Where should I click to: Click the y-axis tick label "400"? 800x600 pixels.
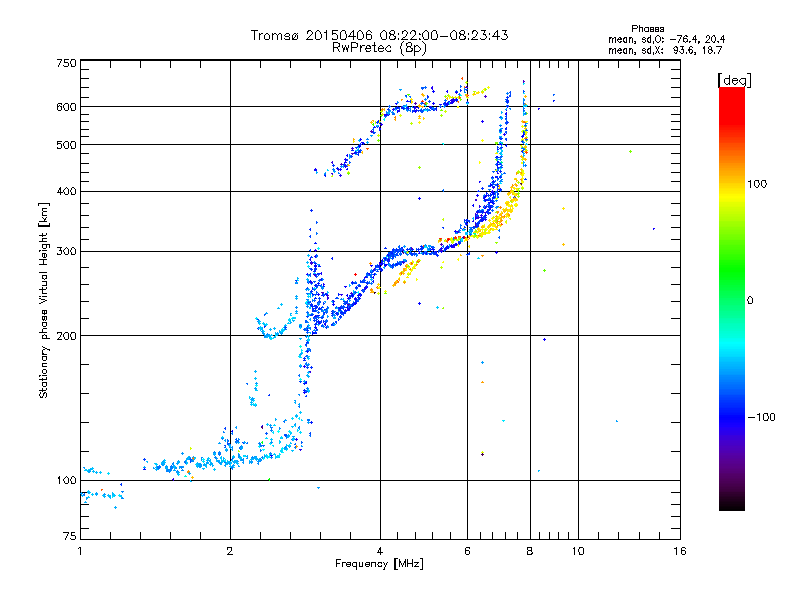click(66, 192)
